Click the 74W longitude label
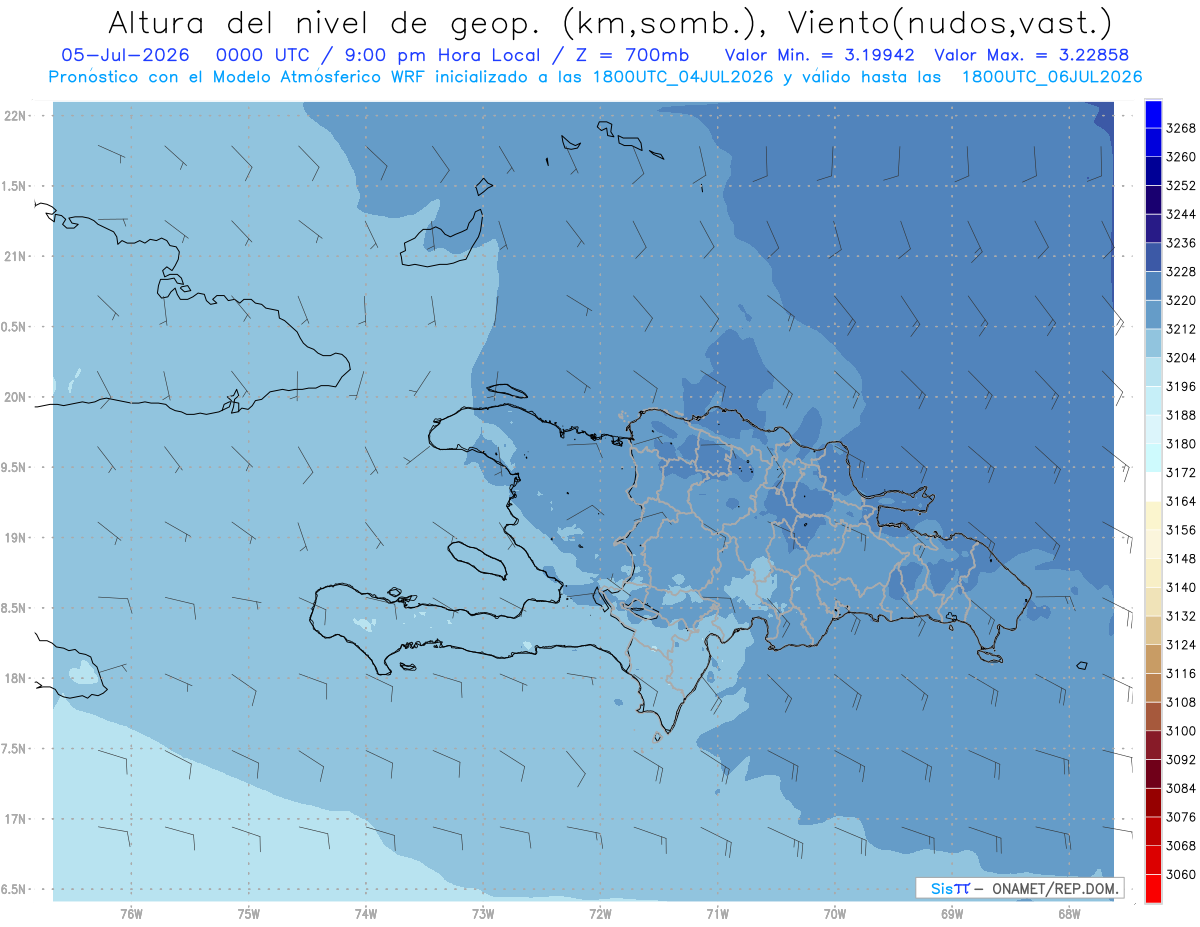This screenshot has height=927, width=1200. (x=366, y=913)
